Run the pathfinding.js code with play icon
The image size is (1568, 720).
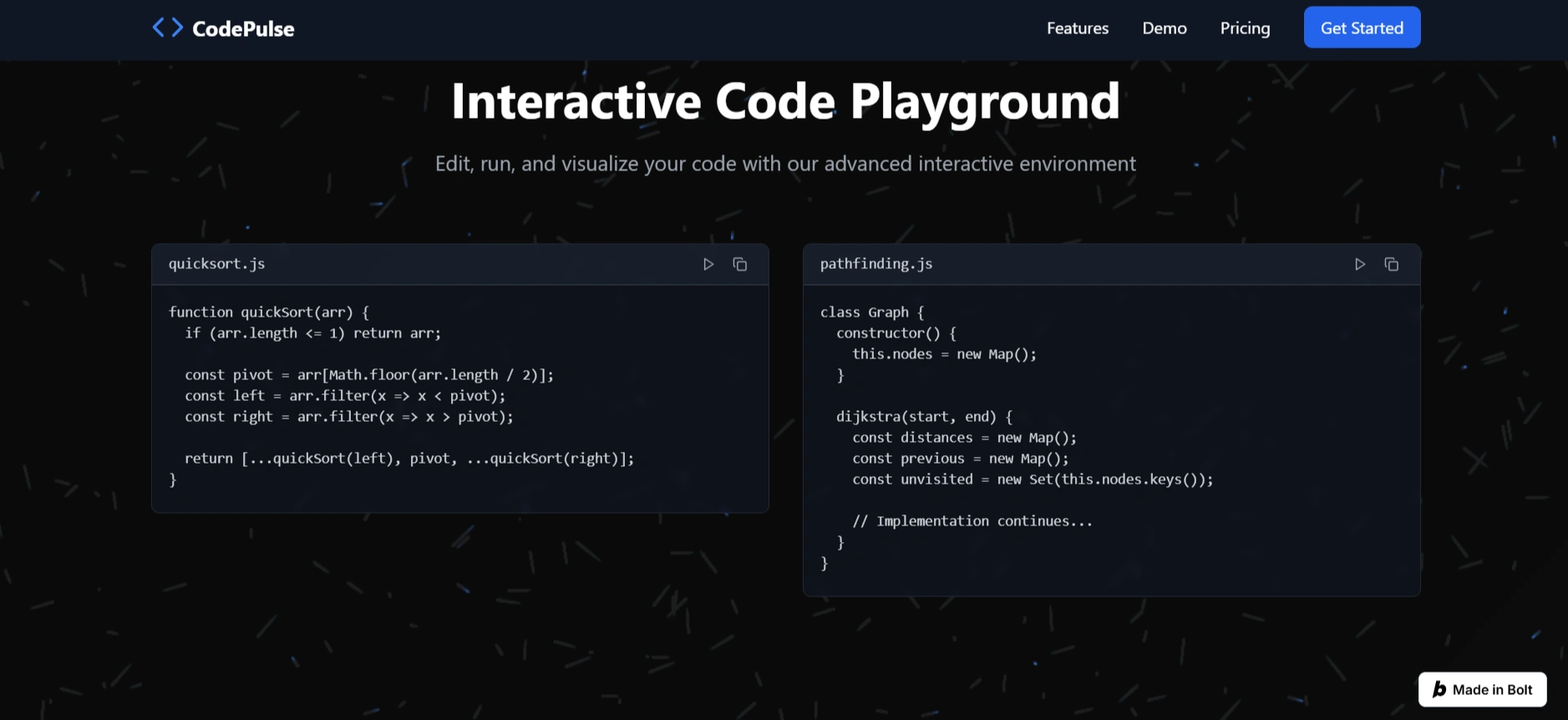click(x=1360, y=264)
